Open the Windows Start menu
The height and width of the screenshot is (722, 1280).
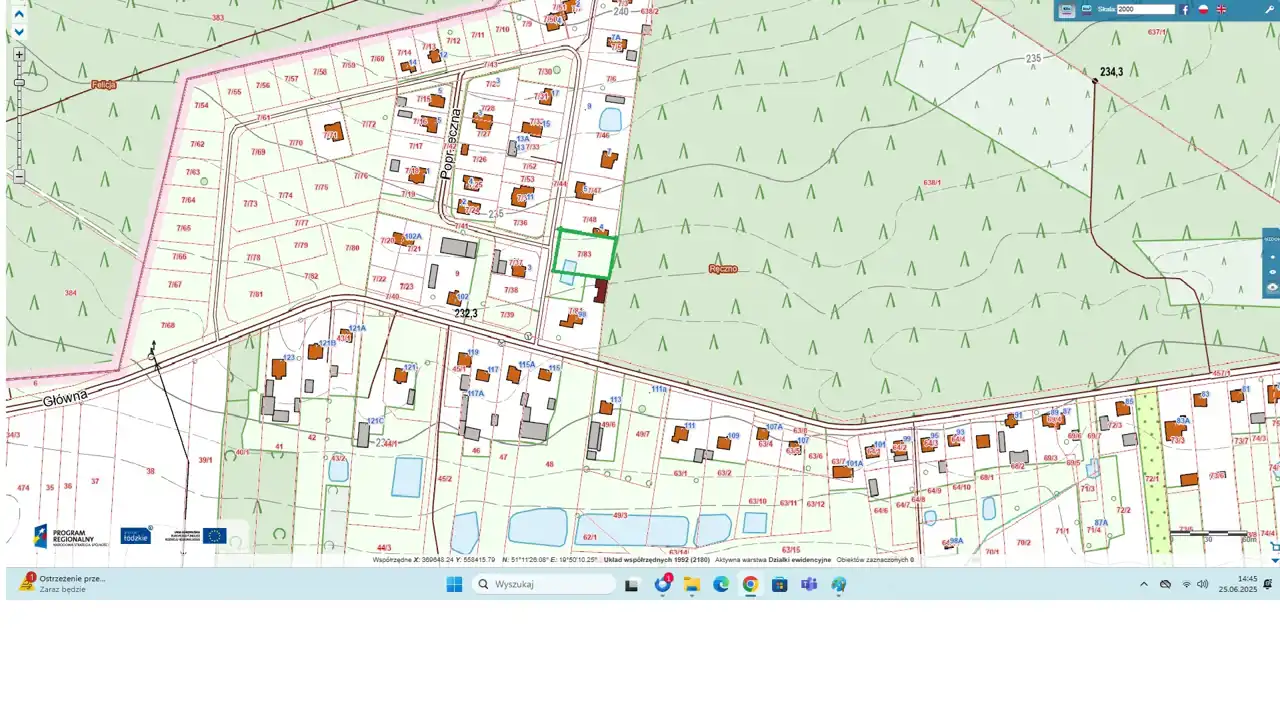454,585
